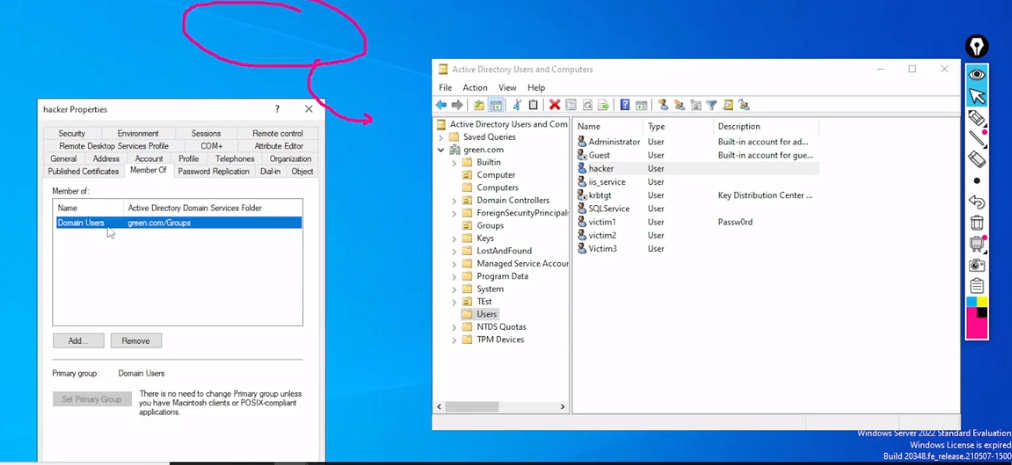Image resolution: width=1012 pixels, height=465 pixels.
Task: Click the Find objects toolbar icon
Action: pyautogui.click(x=728, y=105)
